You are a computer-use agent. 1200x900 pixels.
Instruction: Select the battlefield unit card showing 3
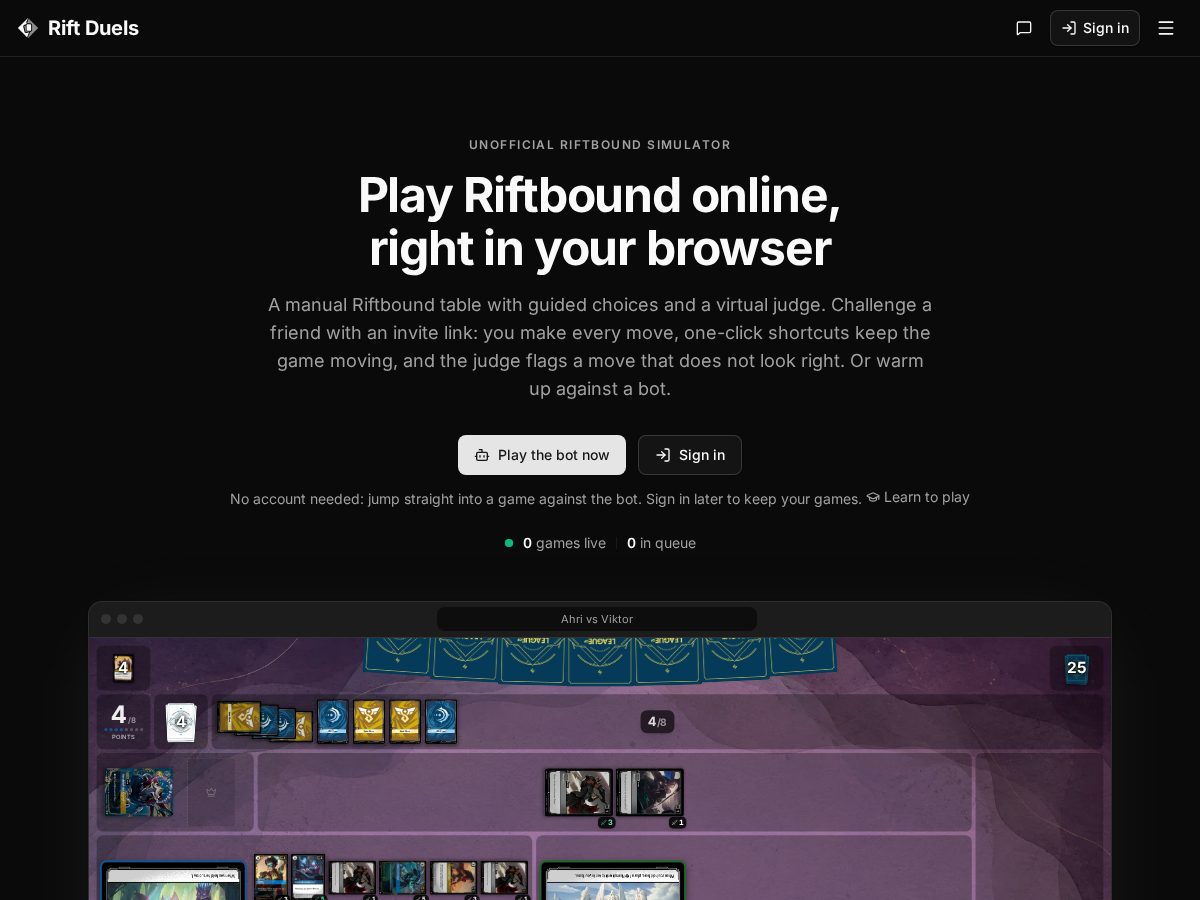pyautogui.click(x=578, y=793)
